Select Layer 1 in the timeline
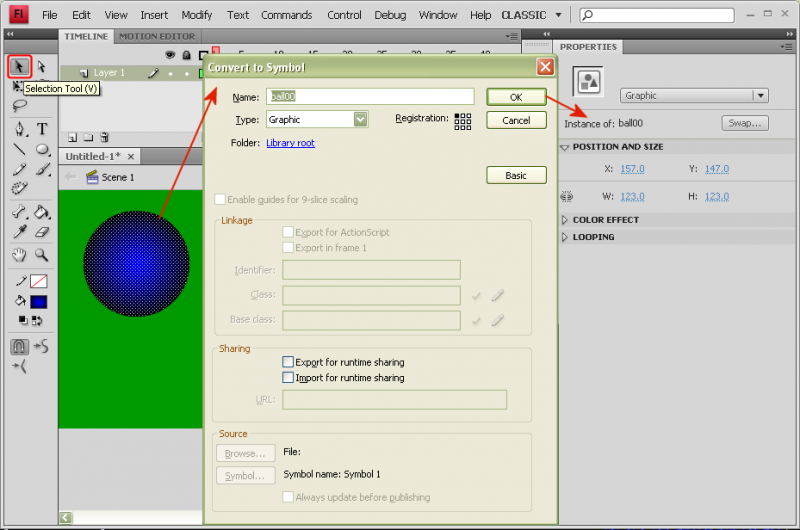 click(x=109, y=73)
